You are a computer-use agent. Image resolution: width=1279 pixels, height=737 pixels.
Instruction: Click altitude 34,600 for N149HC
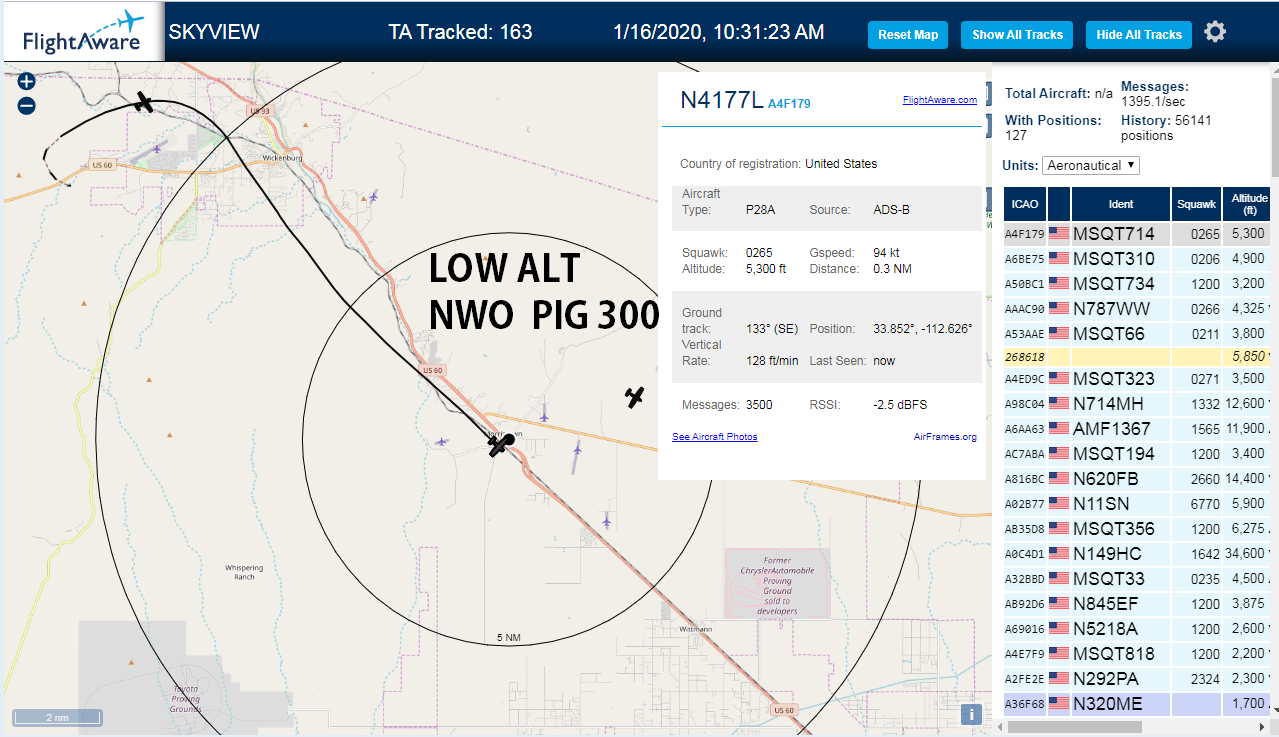(1246, 554)
